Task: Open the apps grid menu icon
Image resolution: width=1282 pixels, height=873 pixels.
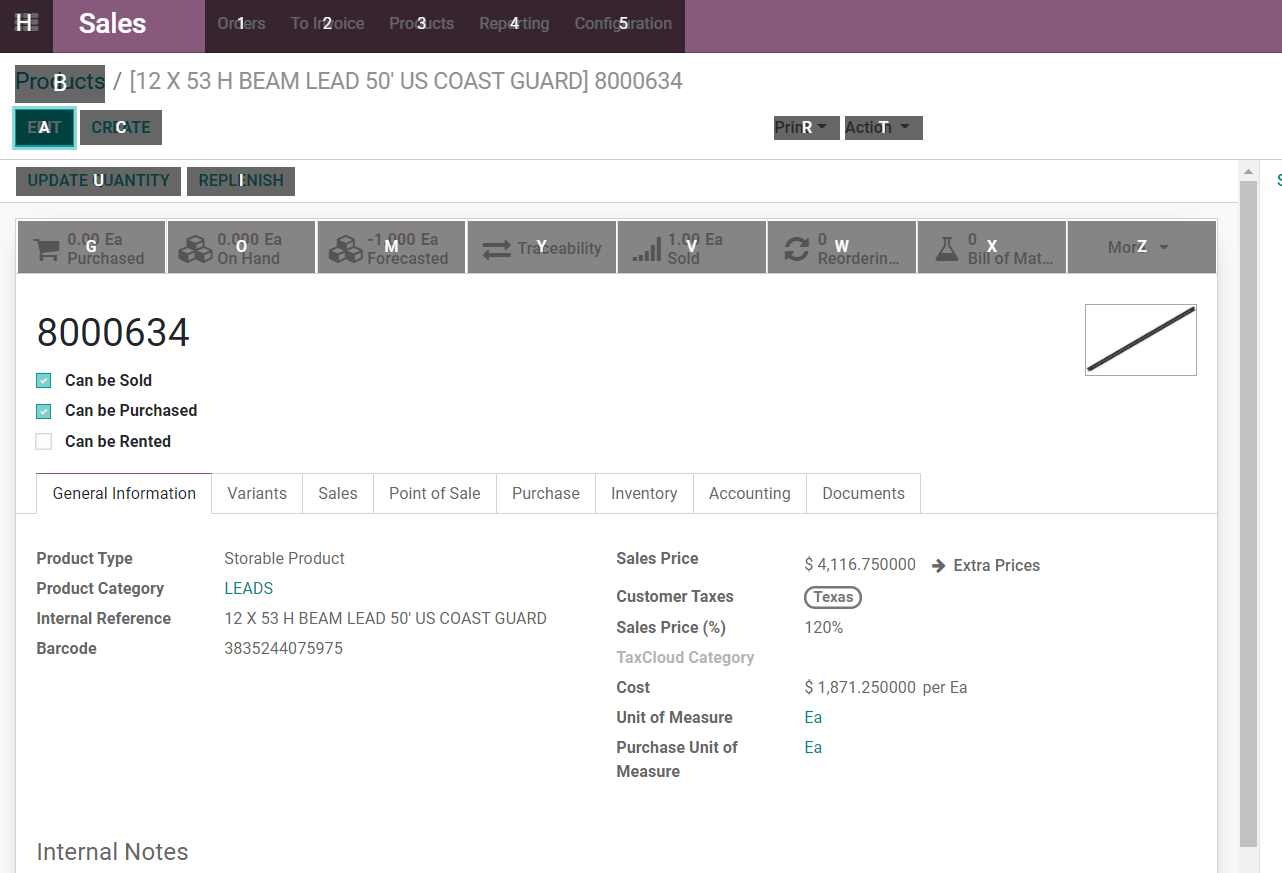Action: (x=26, y=24)
